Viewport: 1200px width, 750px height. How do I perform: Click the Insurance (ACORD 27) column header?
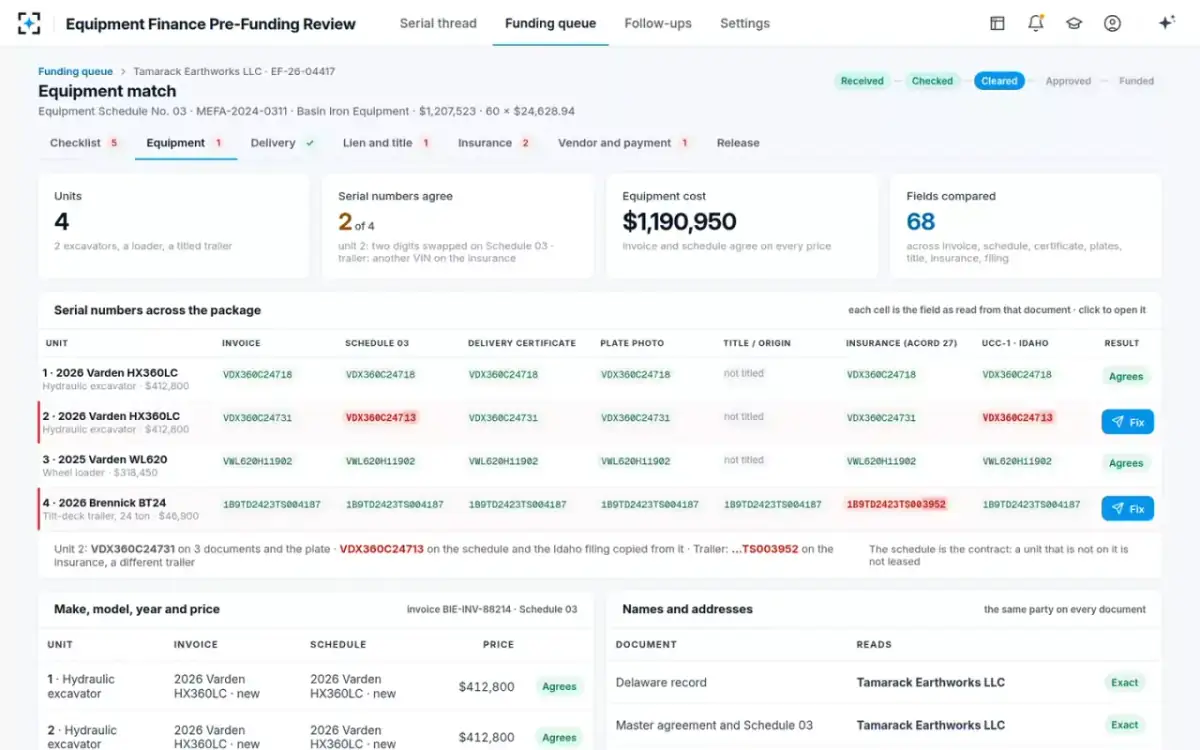[901, 343]
